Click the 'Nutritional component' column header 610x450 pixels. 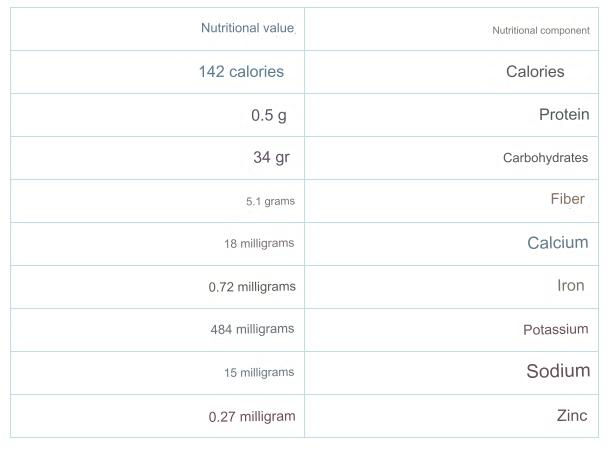coord(540,31)
